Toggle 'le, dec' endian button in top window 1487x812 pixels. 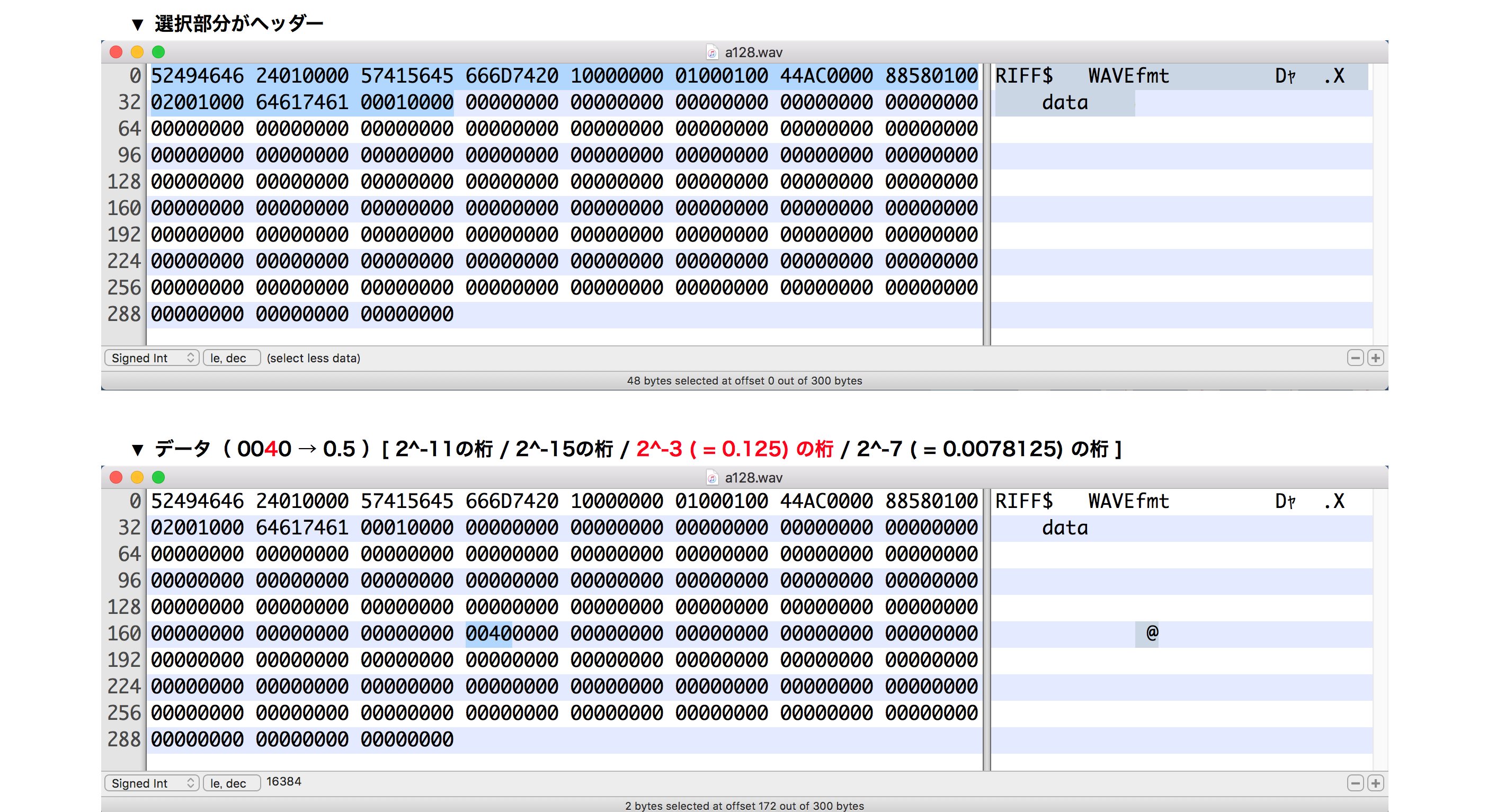tap(231, 358)
